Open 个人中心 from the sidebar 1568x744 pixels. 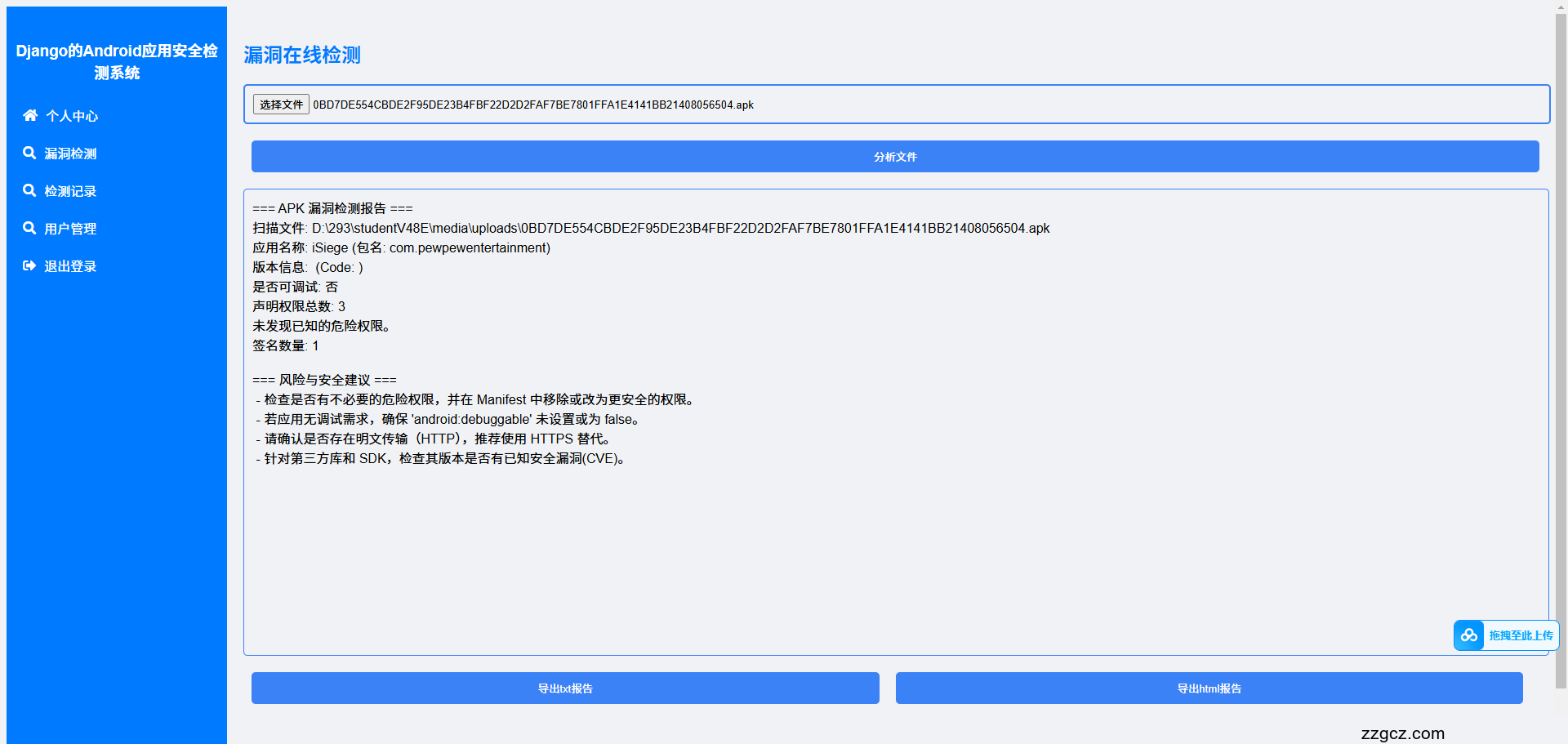tap(71, 115)
